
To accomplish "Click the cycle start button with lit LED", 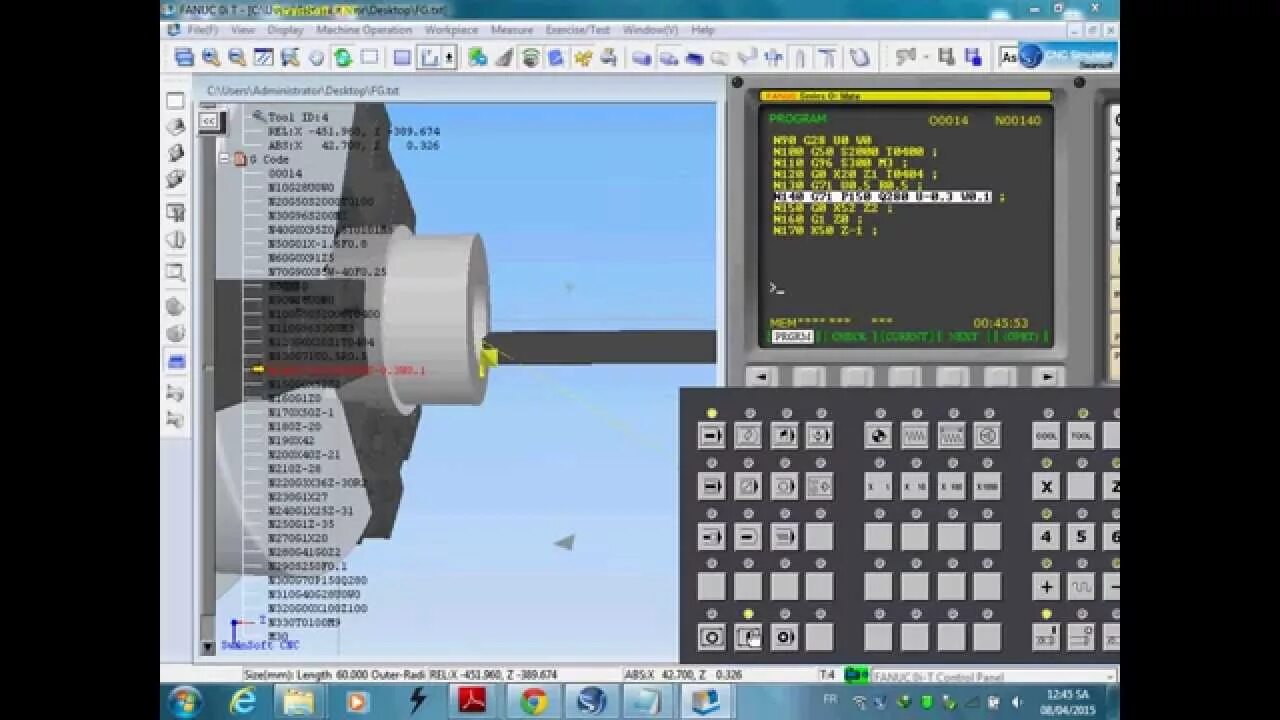I will coord(748,637).
